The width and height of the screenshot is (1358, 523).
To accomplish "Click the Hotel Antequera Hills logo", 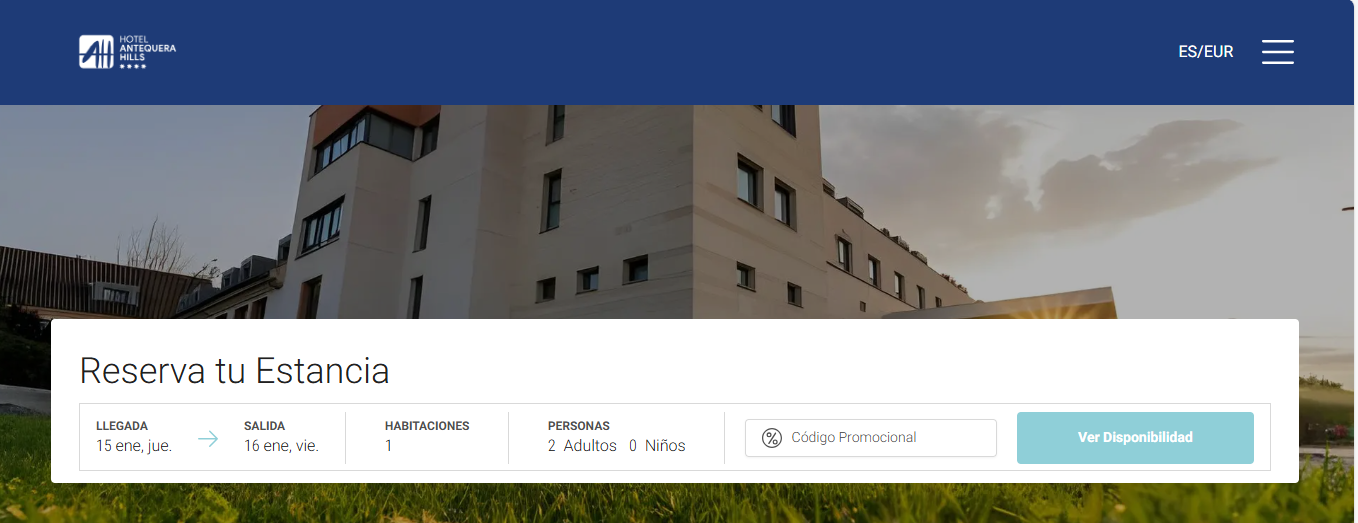I will pos(127,52).
